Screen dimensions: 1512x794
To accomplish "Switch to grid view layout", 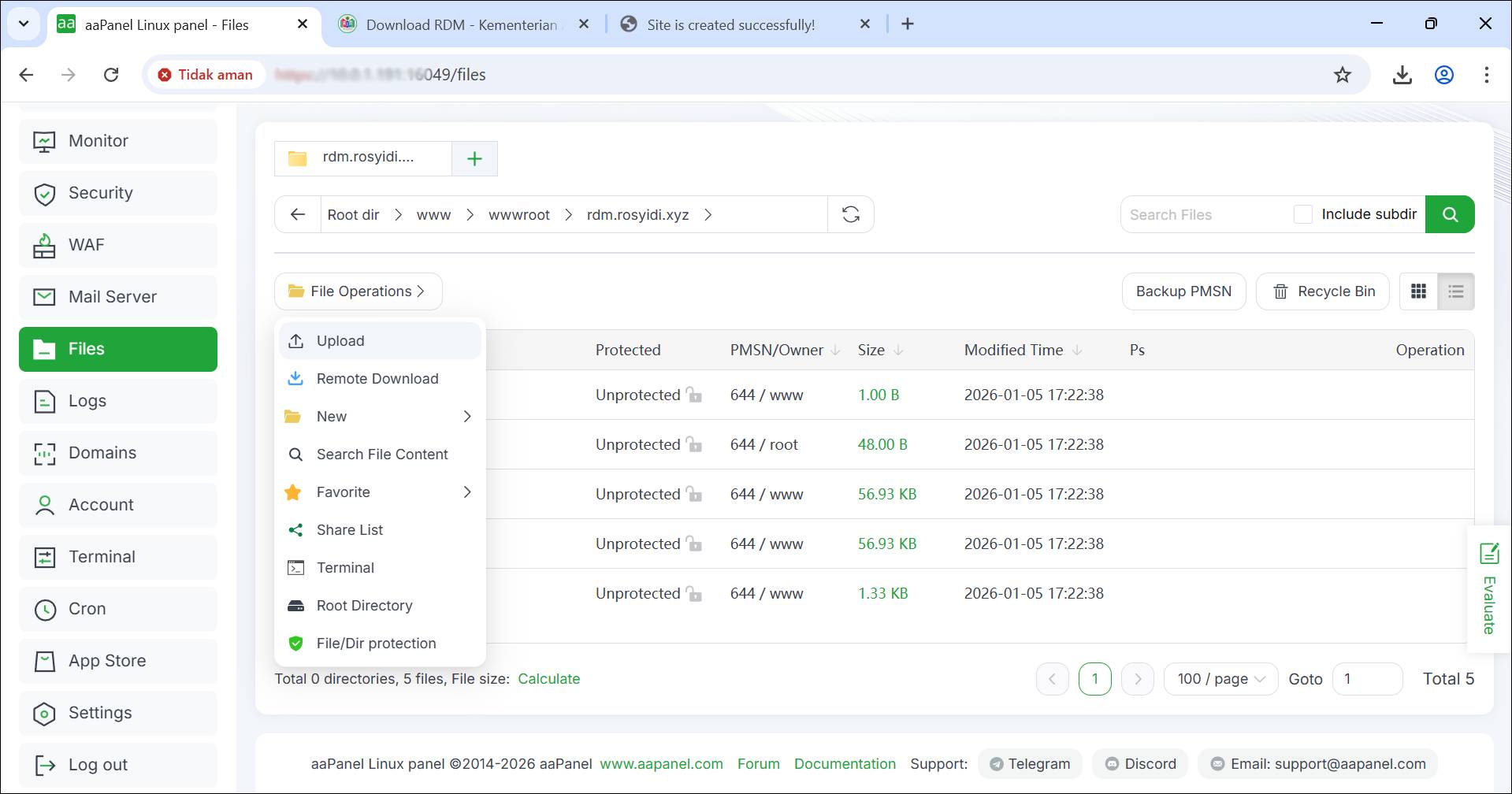I will tap(1418, 291).
